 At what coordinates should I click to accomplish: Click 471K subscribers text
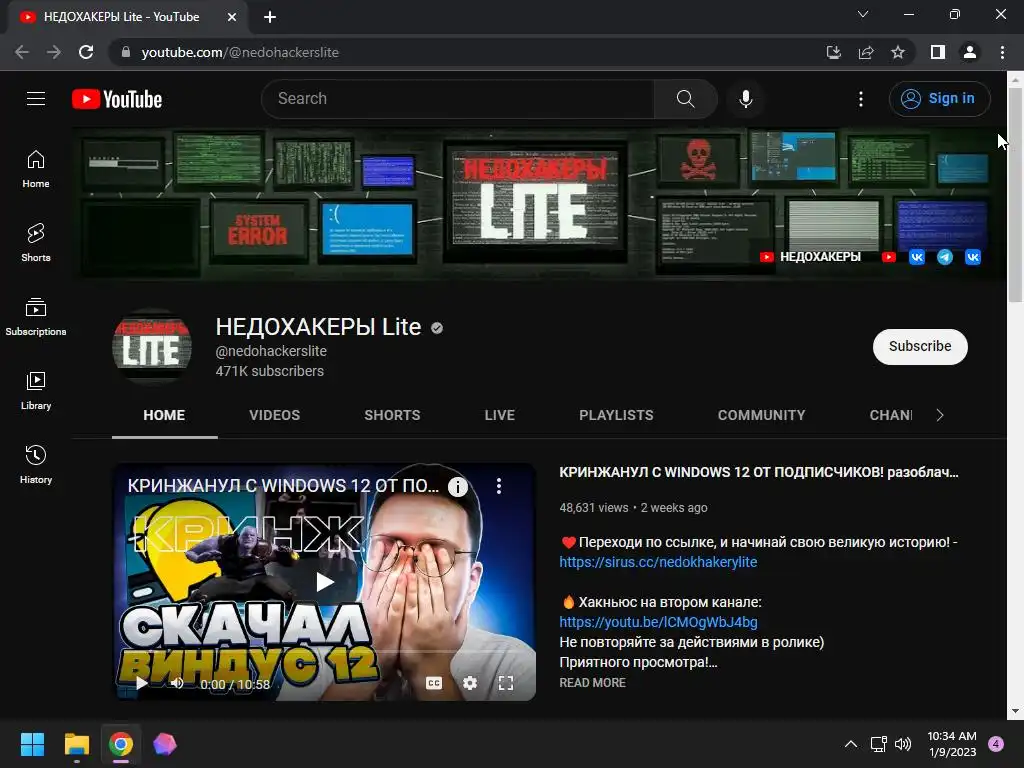point(270,371)
